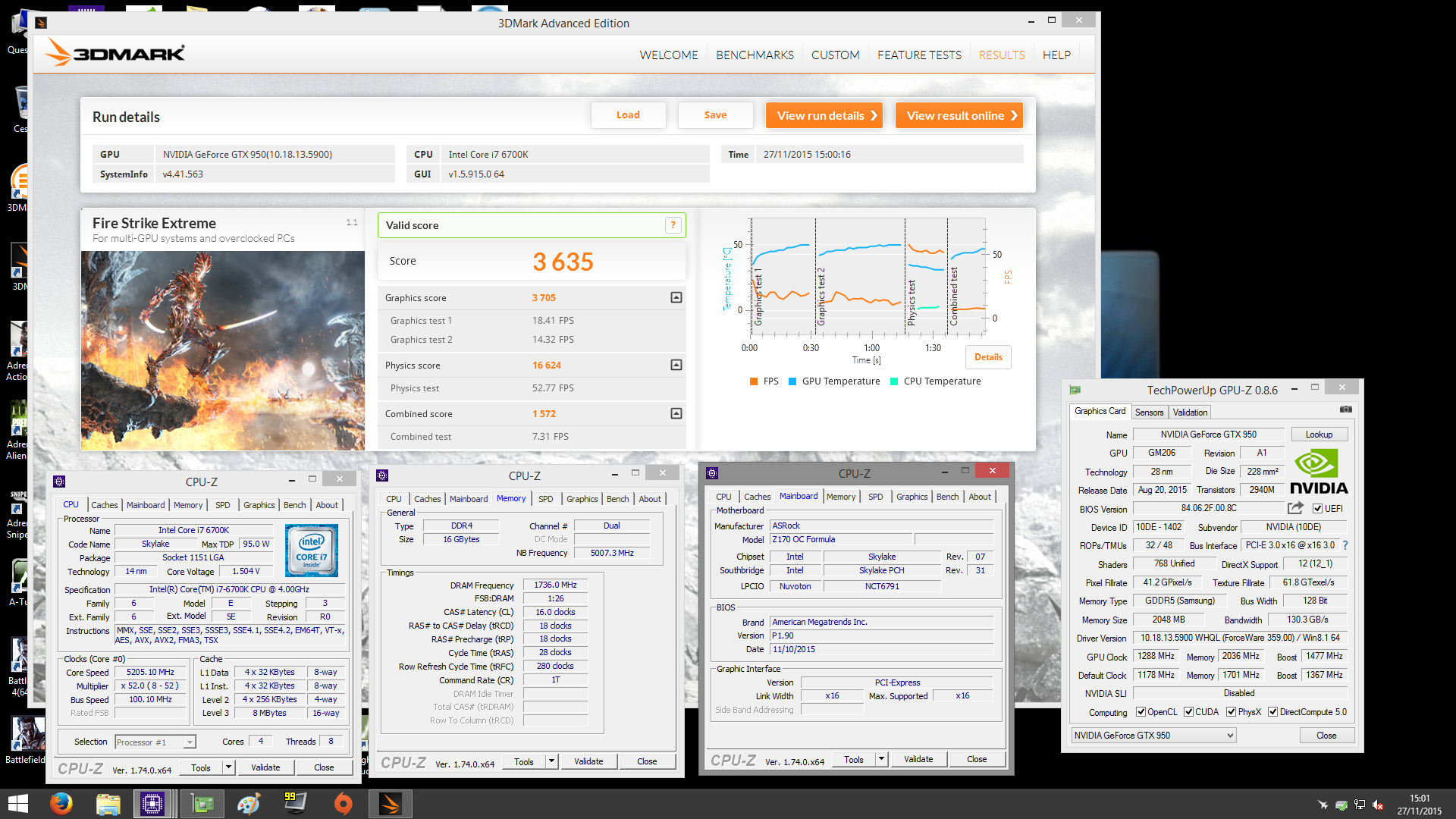The image size is (1456, 819).
Task: Take GPU-Z screenshot with camera icon
Action: coord(1345,409)
